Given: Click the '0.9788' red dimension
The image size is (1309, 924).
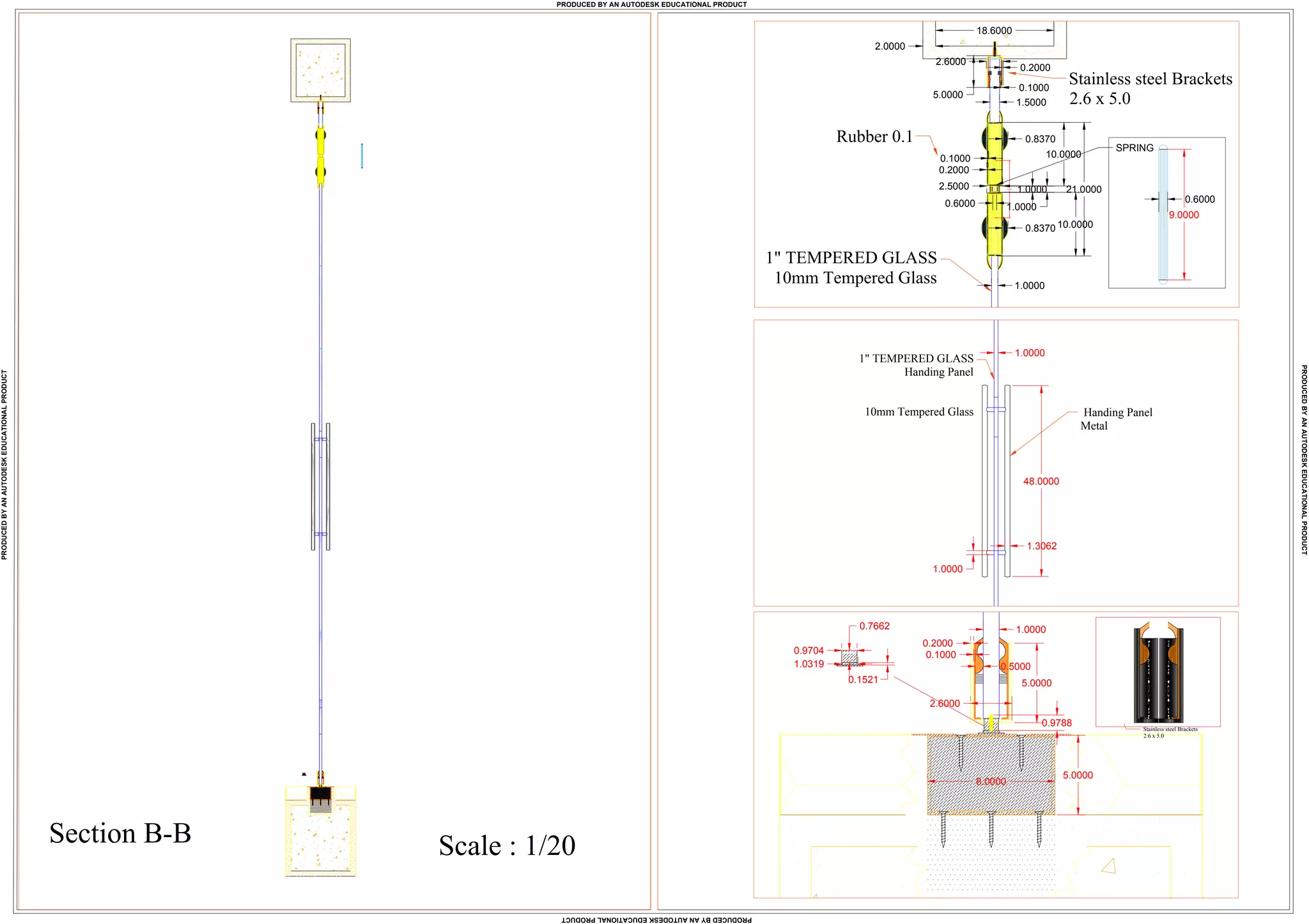Looking at the screenshot, I should pyautogui.click(x=1057, y=723).
